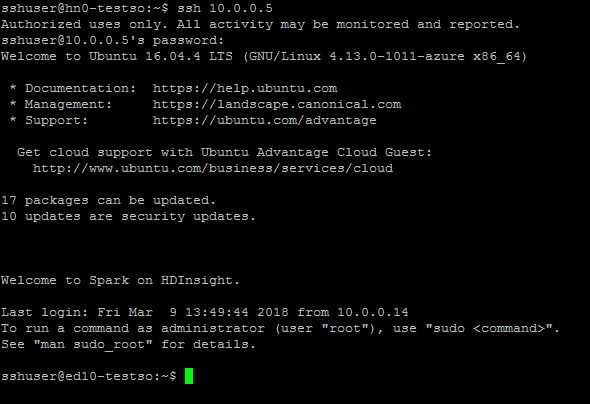Click the password prompt line

tap(113, 40)
